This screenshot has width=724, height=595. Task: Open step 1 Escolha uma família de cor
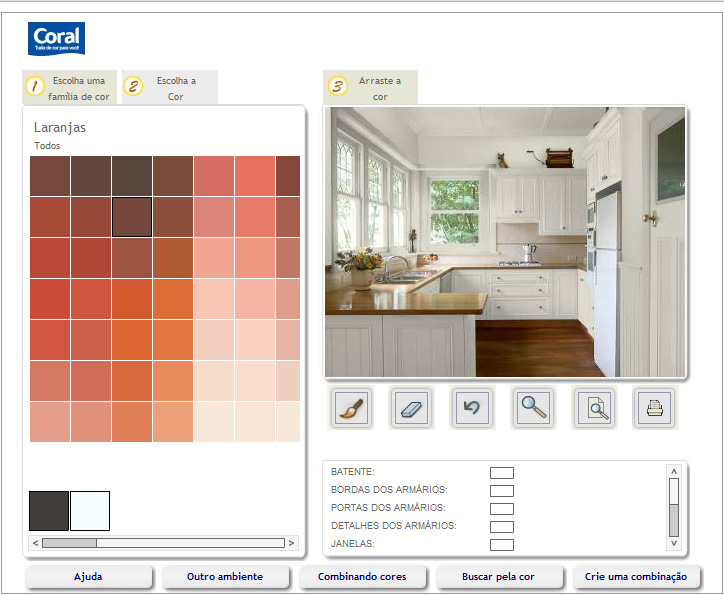point(69,88)
